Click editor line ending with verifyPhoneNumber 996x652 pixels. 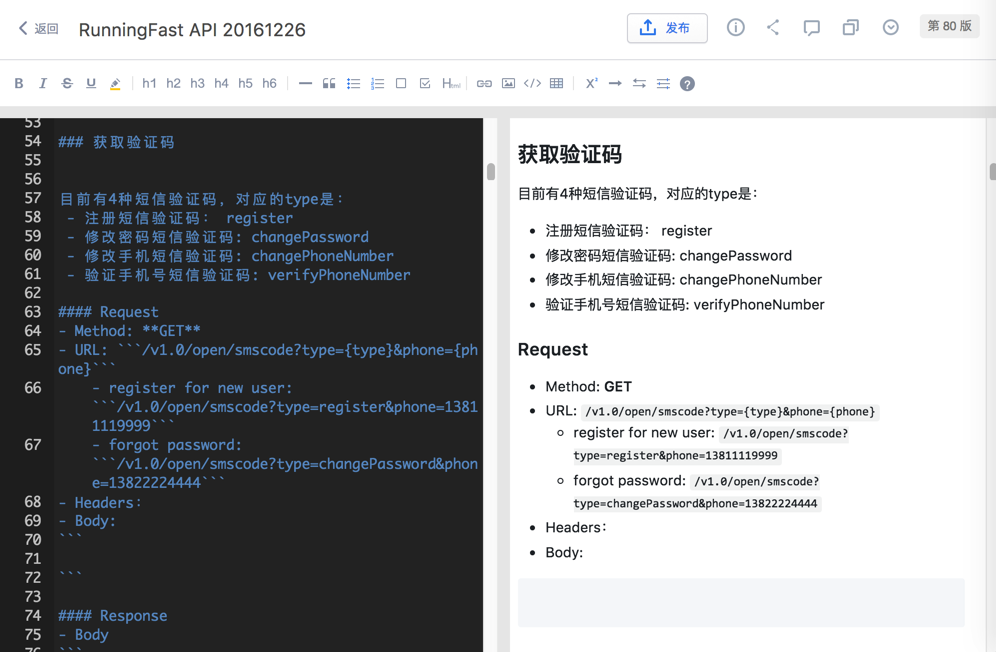(239, 275)
